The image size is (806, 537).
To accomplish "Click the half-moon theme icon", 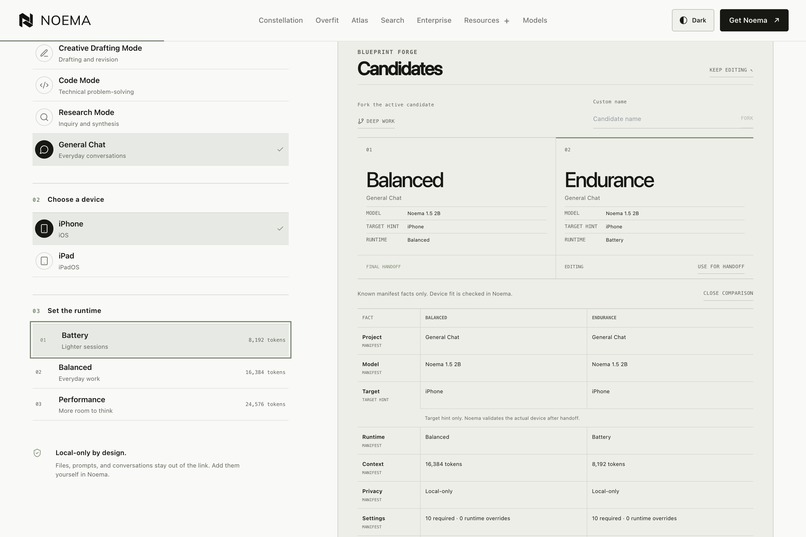I will tap(683, 21).
